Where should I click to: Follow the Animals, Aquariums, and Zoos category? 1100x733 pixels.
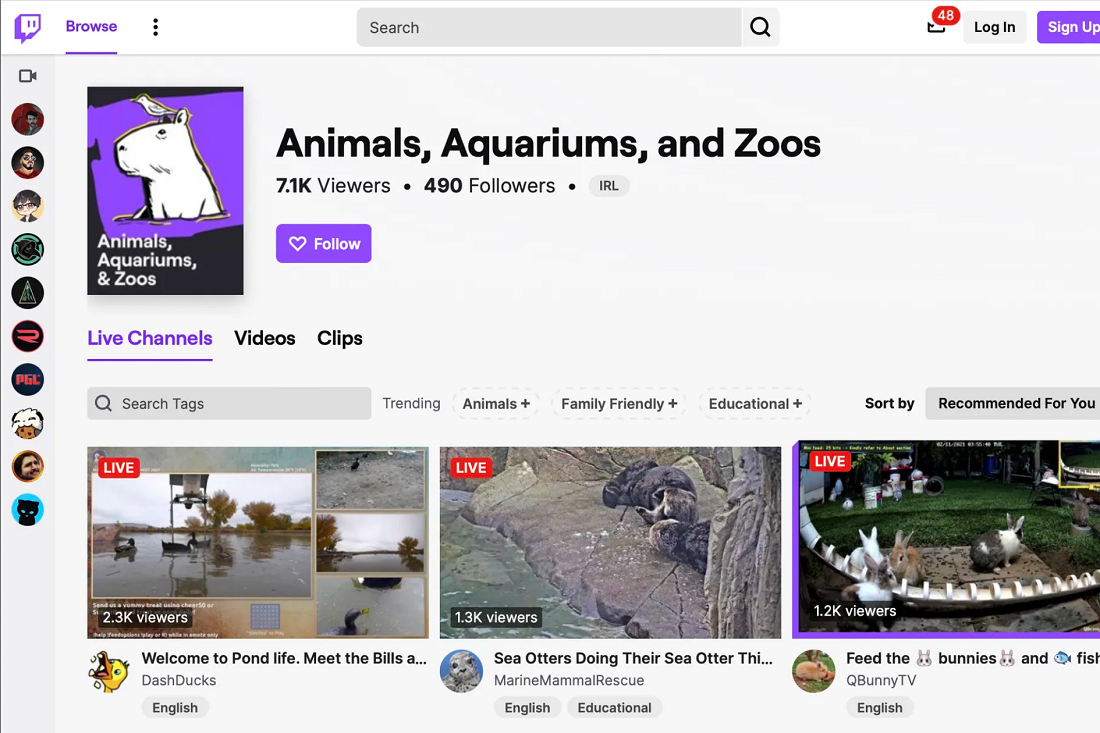pyautogui.click(x=323, y=244)
